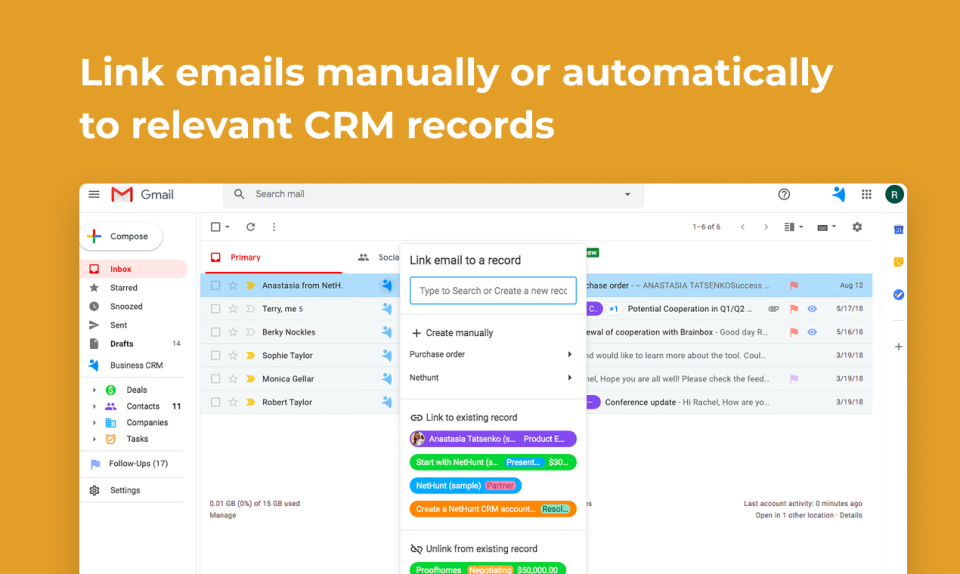Click NetHunt link icon on Sophie Taylor row
Viewport: 960px width, 574px height.
click(x=386, y=355)
